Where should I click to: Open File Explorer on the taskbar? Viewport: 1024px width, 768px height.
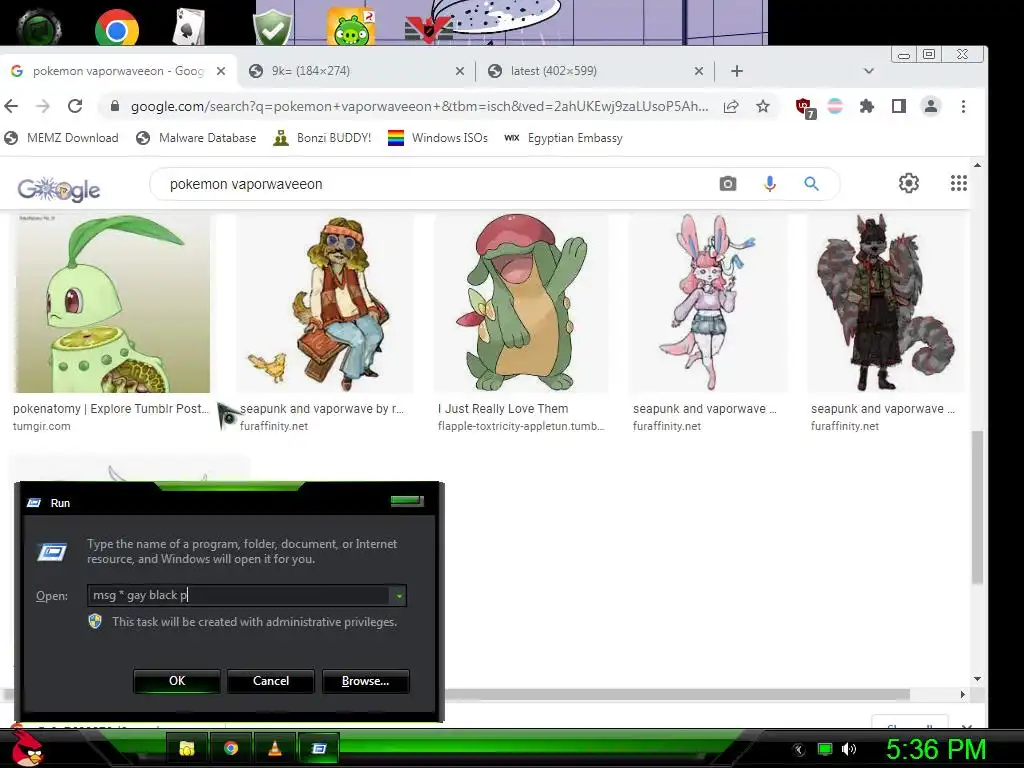(x=187, y=748)
